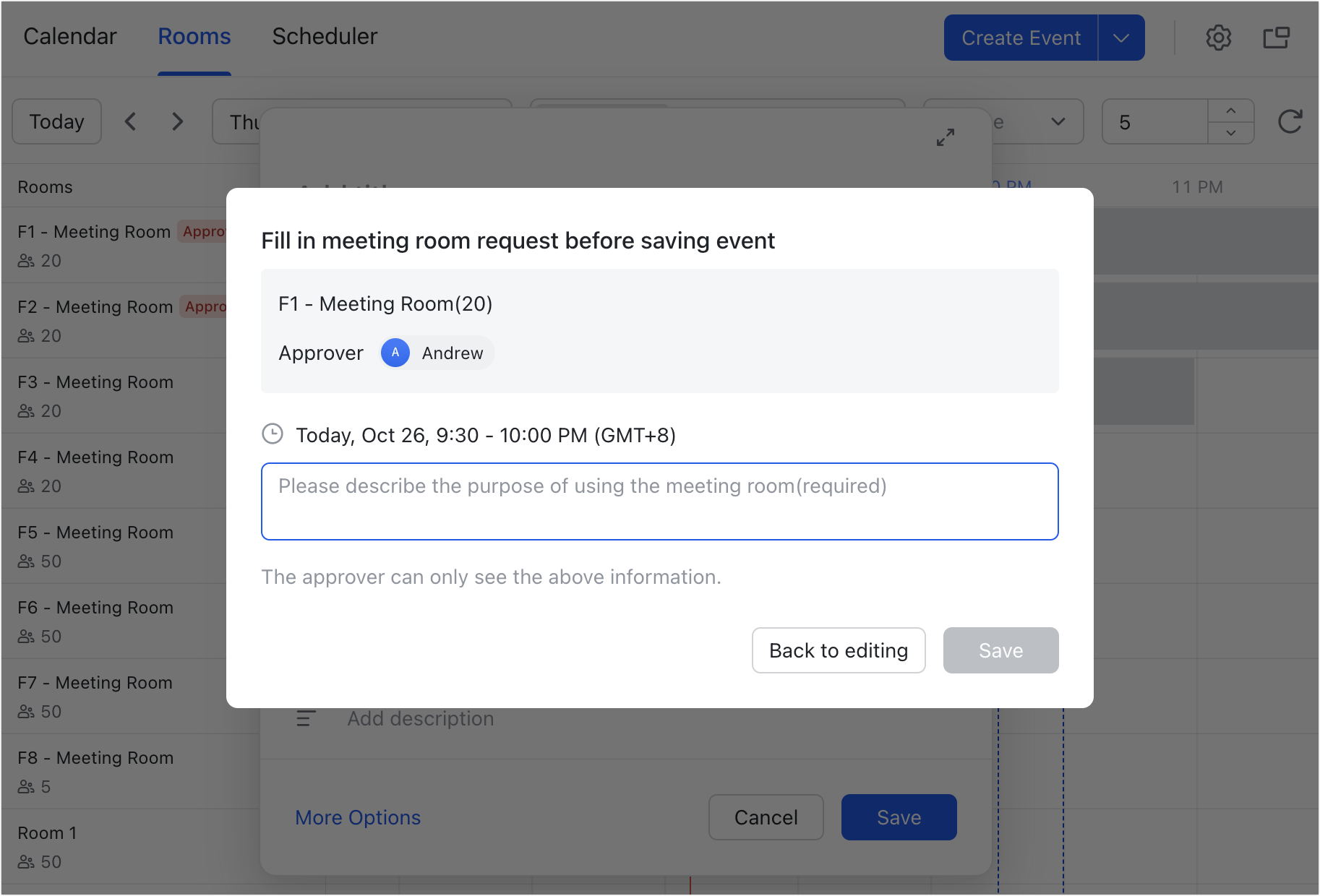Screen dimensions: 1320x896
Task: Switch to the Calendar tab
Action: [70, 36]
